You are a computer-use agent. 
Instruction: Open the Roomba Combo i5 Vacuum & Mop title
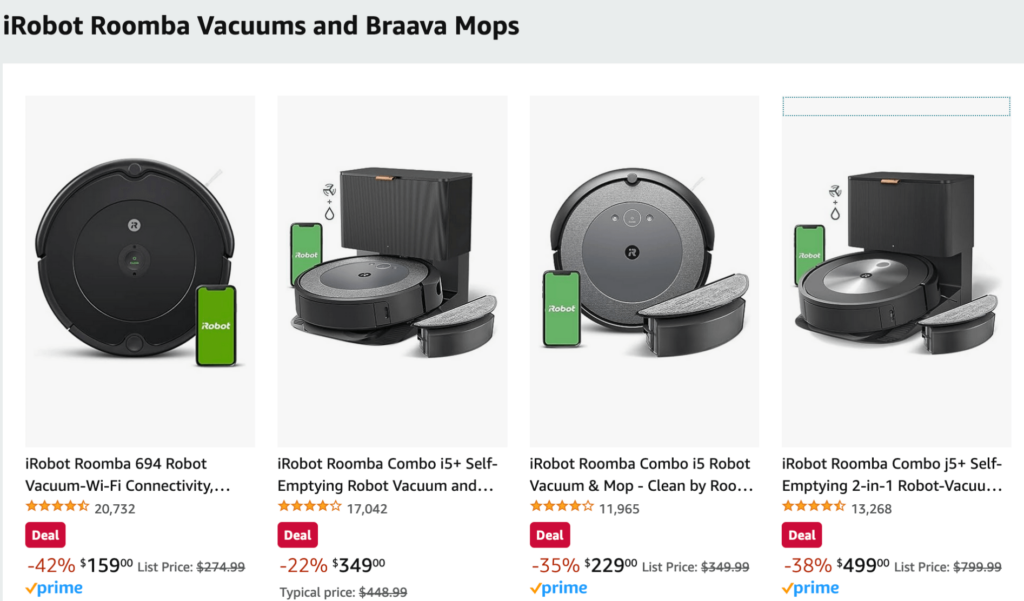641,474
